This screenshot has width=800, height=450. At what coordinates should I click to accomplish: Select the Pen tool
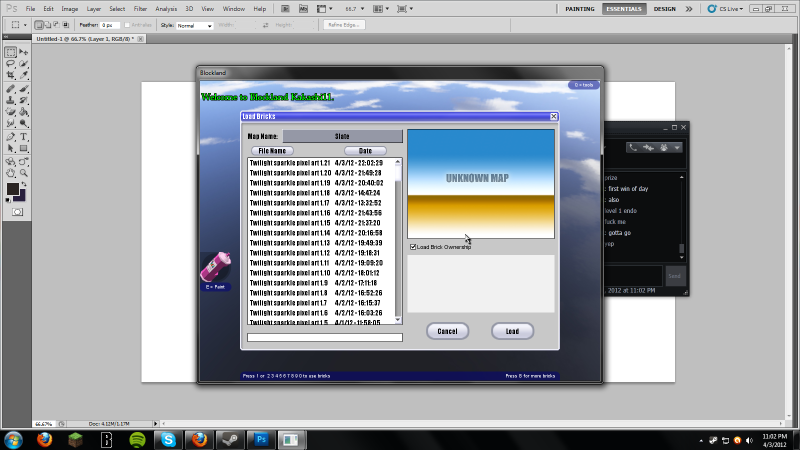pos(11,137)
